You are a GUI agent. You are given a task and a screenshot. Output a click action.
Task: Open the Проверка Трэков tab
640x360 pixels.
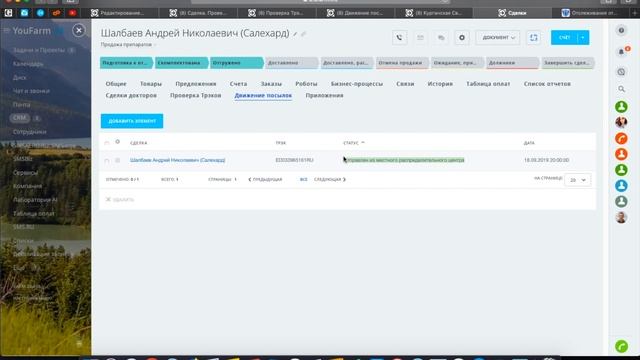click(x=196, y=95)
